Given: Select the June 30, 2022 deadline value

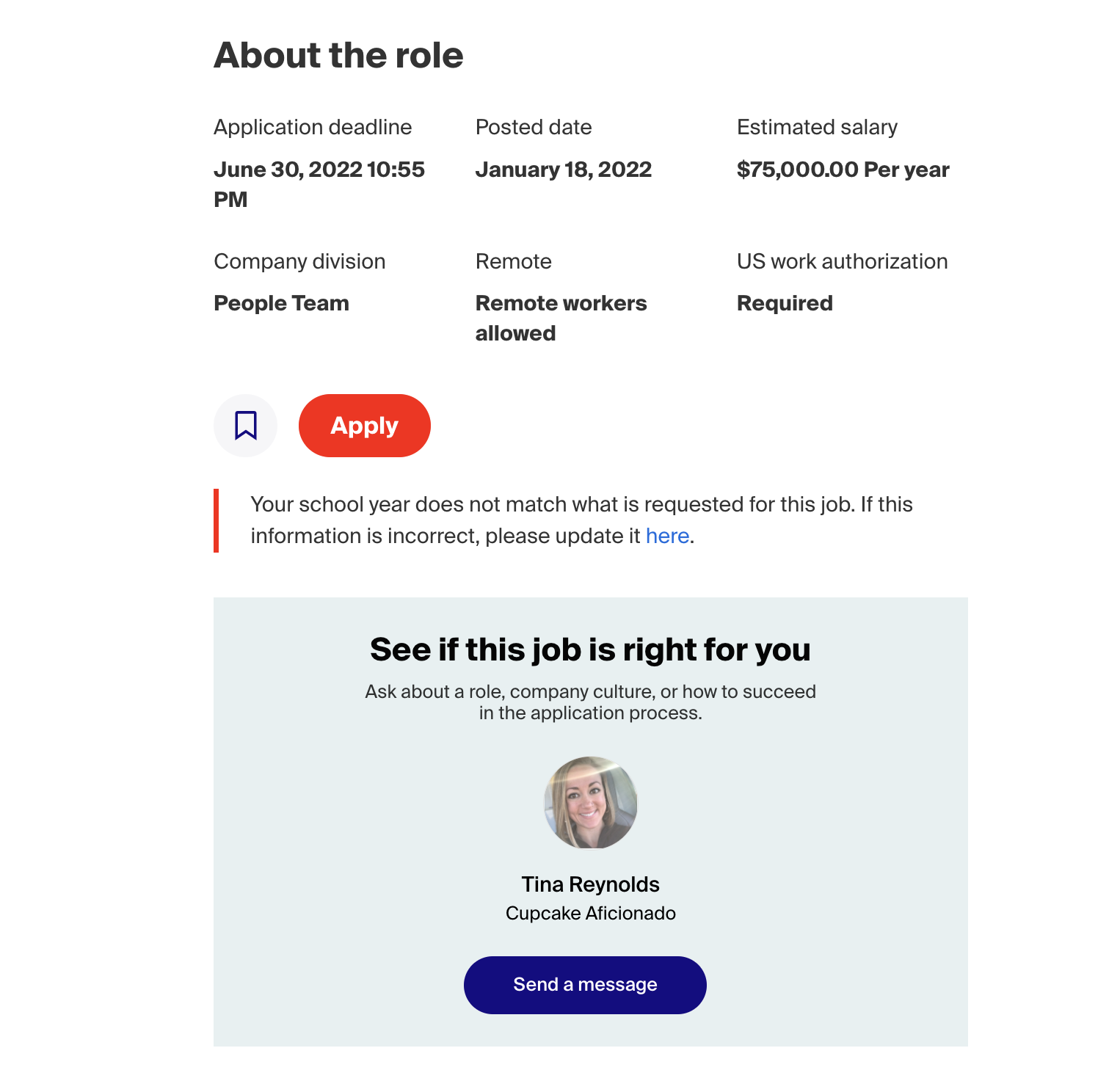Looking at the screenshot, I should coord(319,184).
